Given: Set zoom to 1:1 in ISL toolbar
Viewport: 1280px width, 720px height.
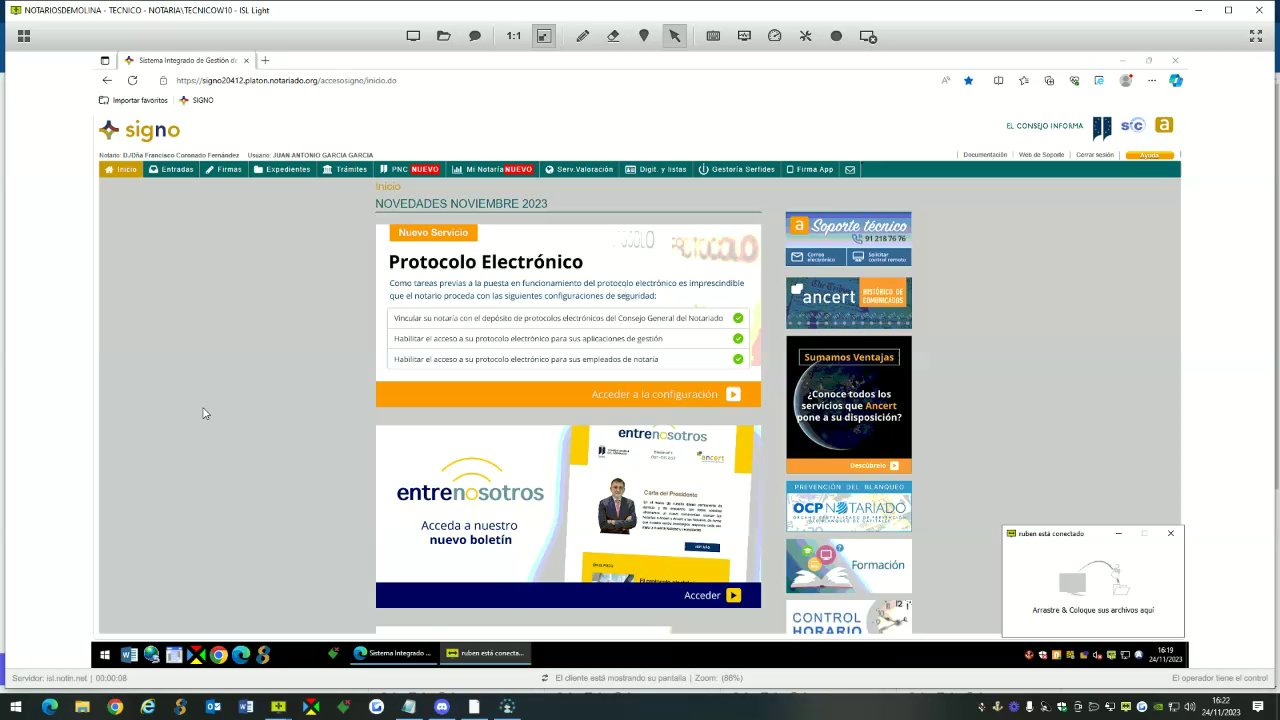Looking at the screenshot, I should point(513,36).
